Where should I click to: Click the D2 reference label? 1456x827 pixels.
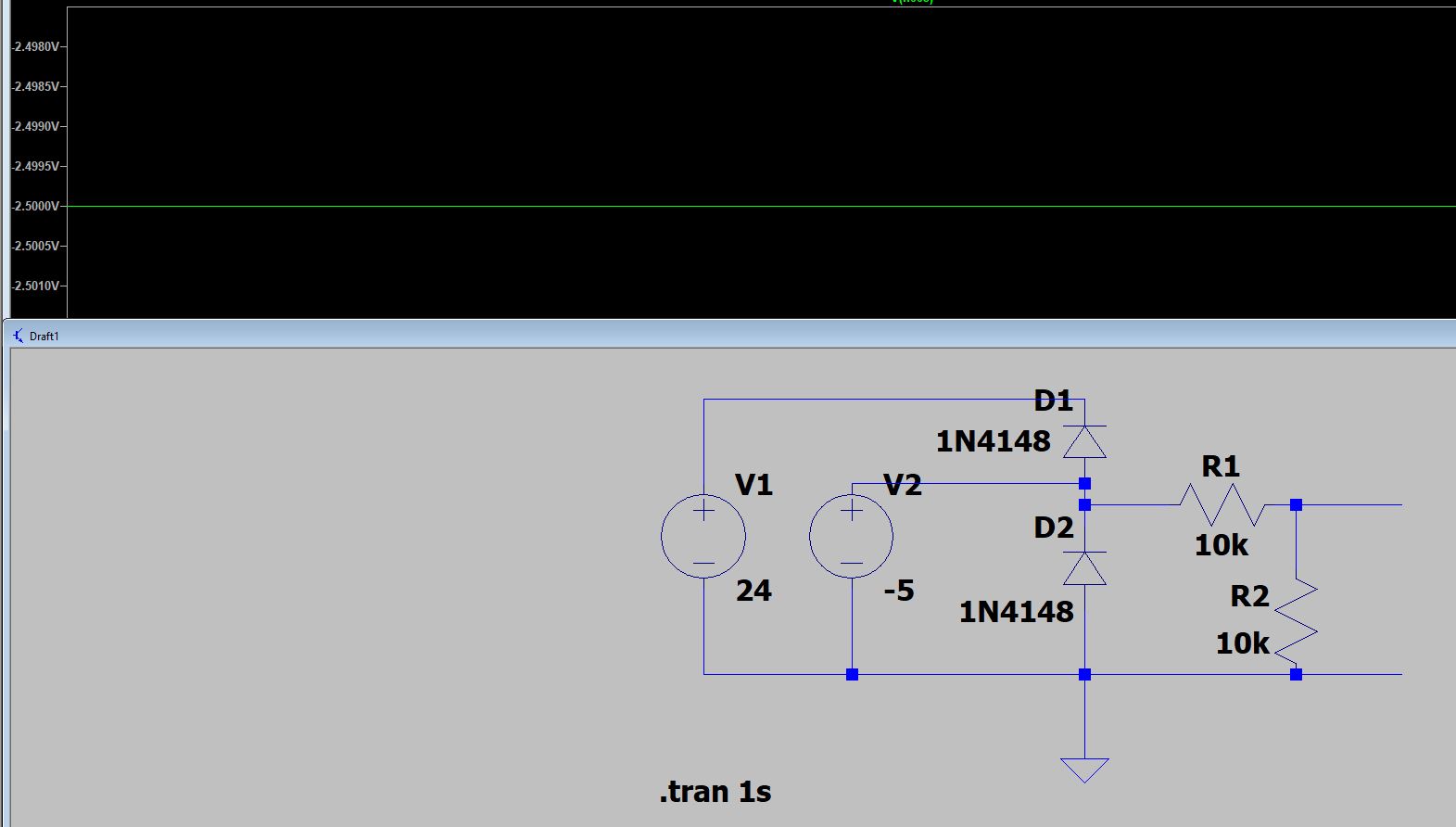(1054, 528)
